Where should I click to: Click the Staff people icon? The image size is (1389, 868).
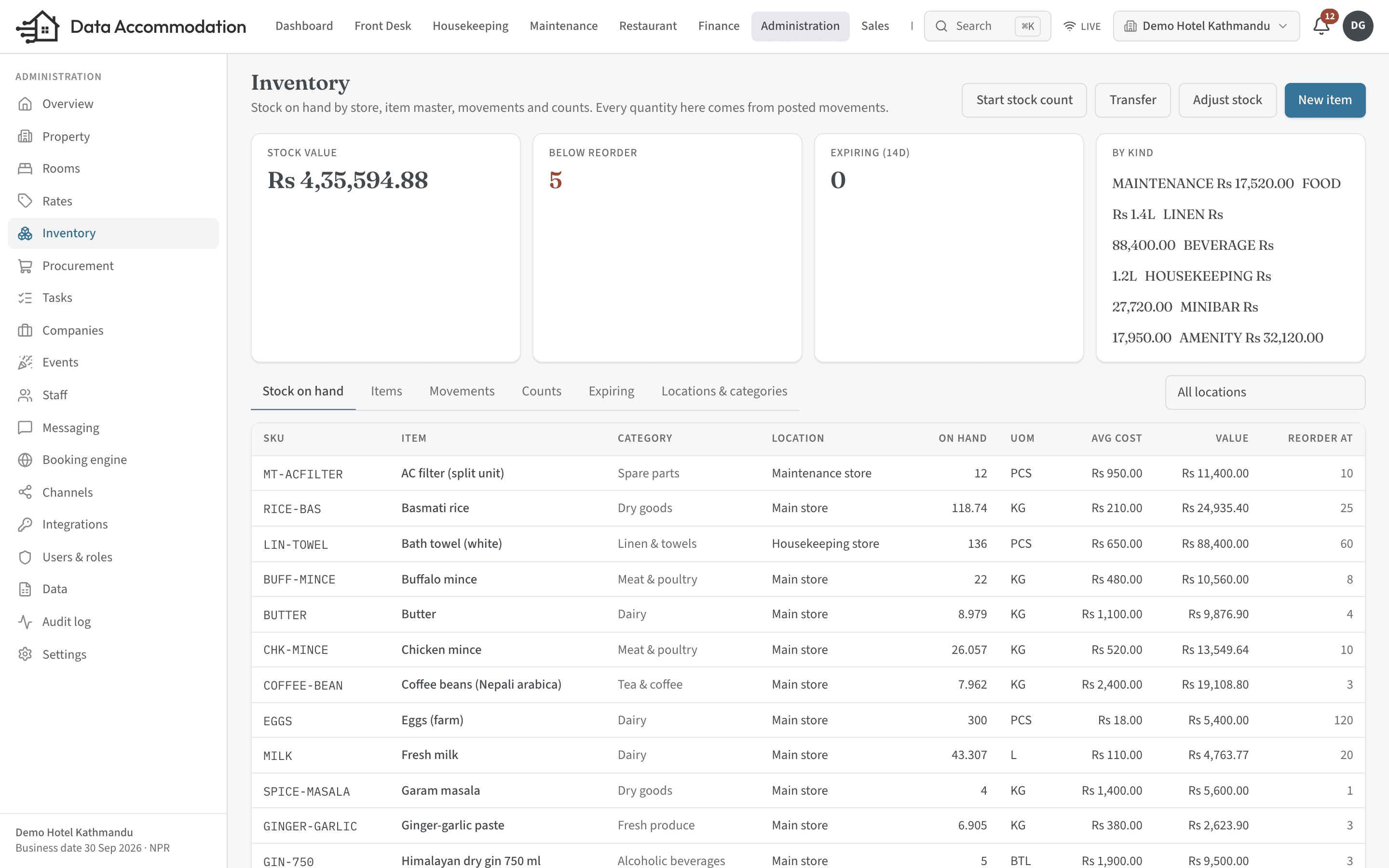tap(25, 395)
